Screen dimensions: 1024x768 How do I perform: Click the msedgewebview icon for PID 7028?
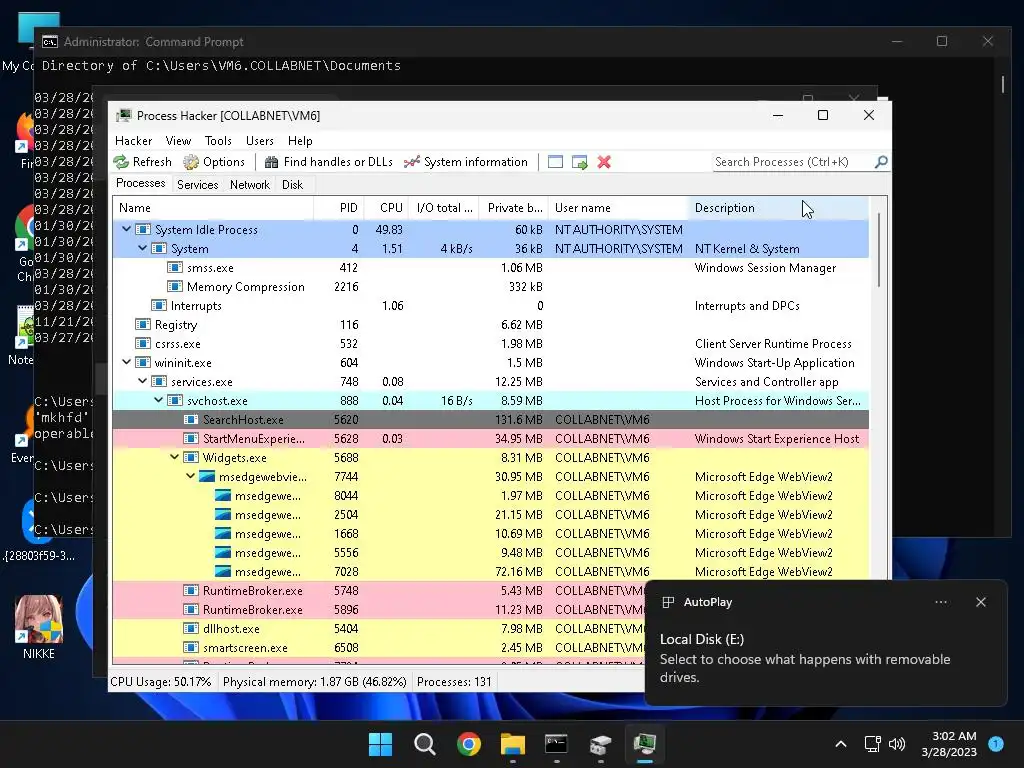click(x=223, y=571)
